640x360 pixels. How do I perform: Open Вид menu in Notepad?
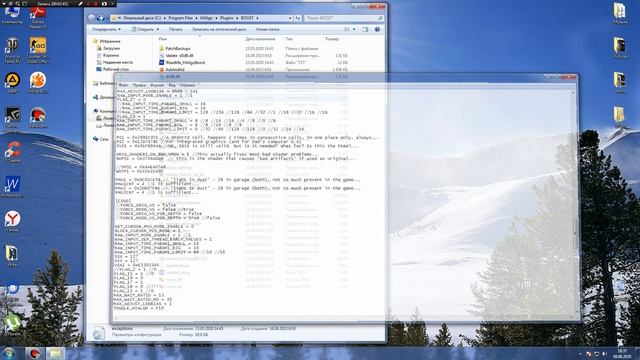coord(172,85)
